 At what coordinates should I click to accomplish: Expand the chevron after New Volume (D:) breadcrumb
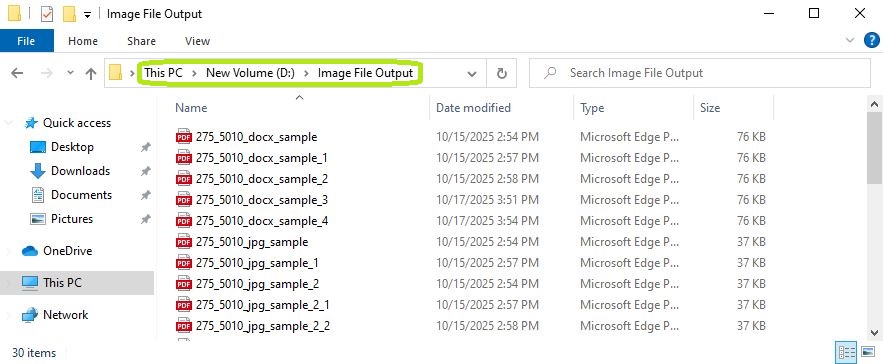pos(306,73)
